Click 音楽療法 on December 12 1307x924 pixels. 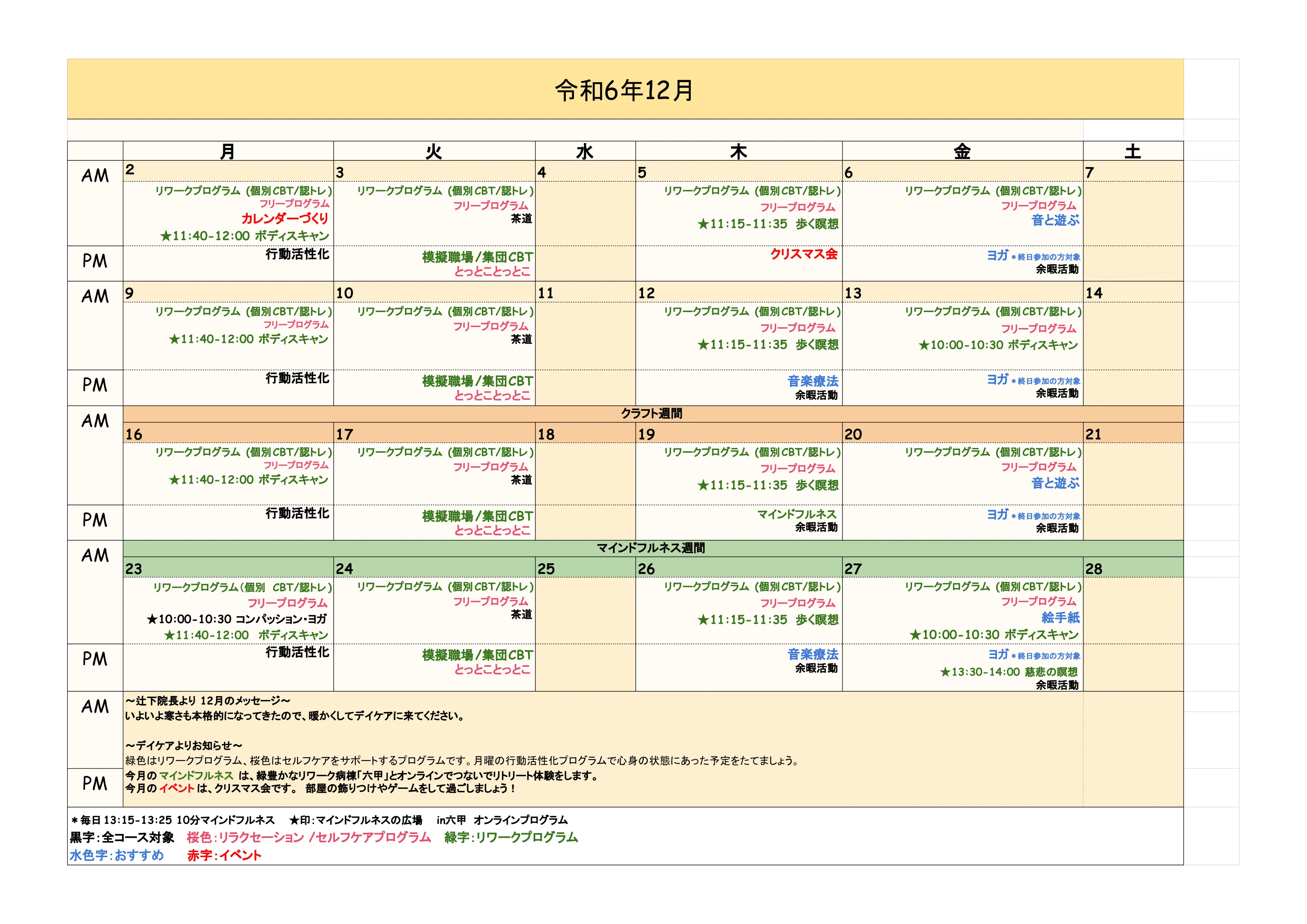pos(813,381)
